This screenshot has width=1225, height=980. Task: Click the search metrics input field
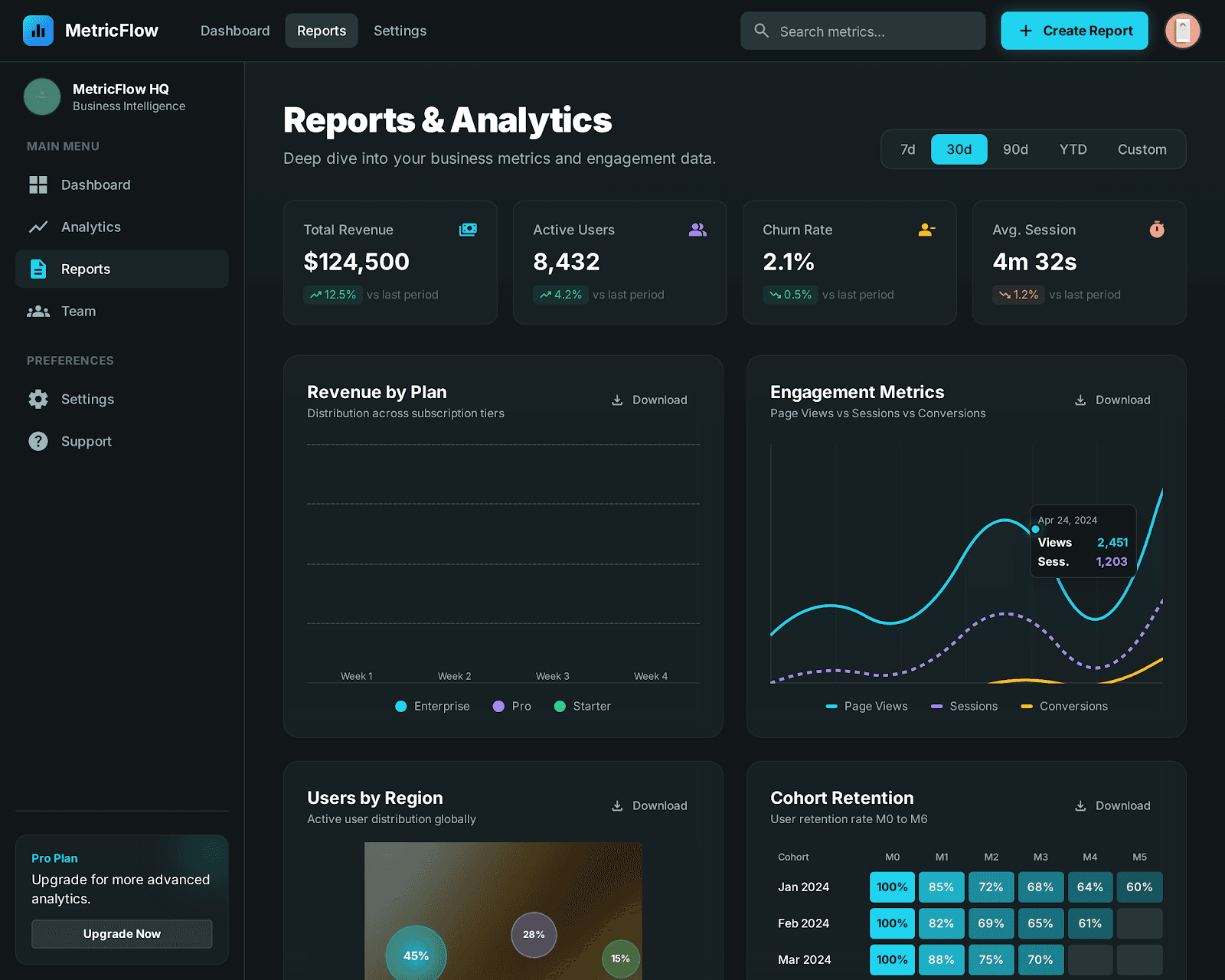click(862, 31)
